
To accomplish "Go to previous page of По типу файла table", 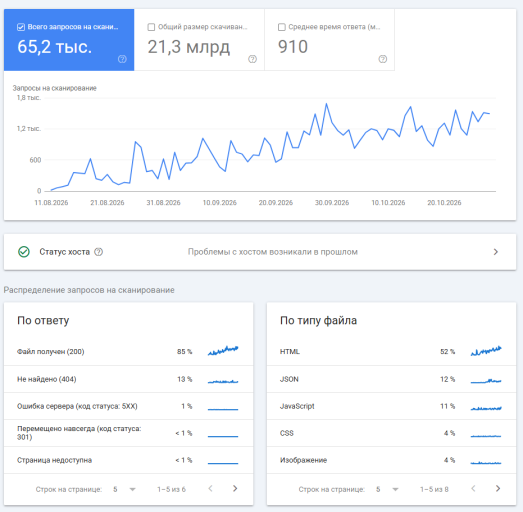I will click(x=473, y=488).
